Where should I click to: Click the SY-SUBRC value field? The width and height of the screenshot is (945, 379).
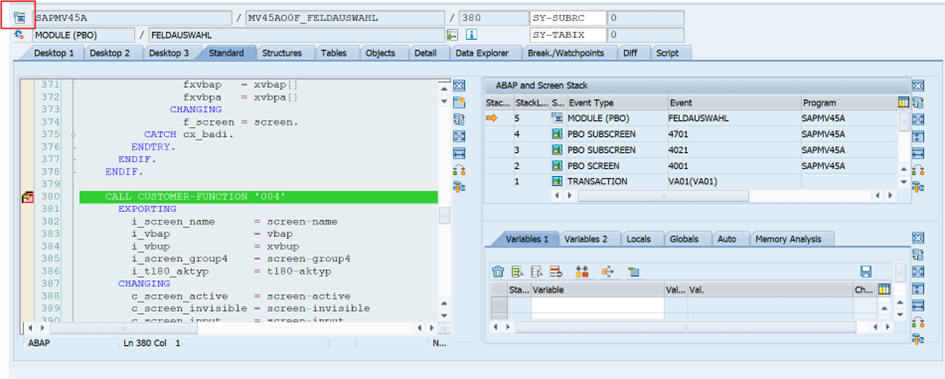[x=645, y=18]
